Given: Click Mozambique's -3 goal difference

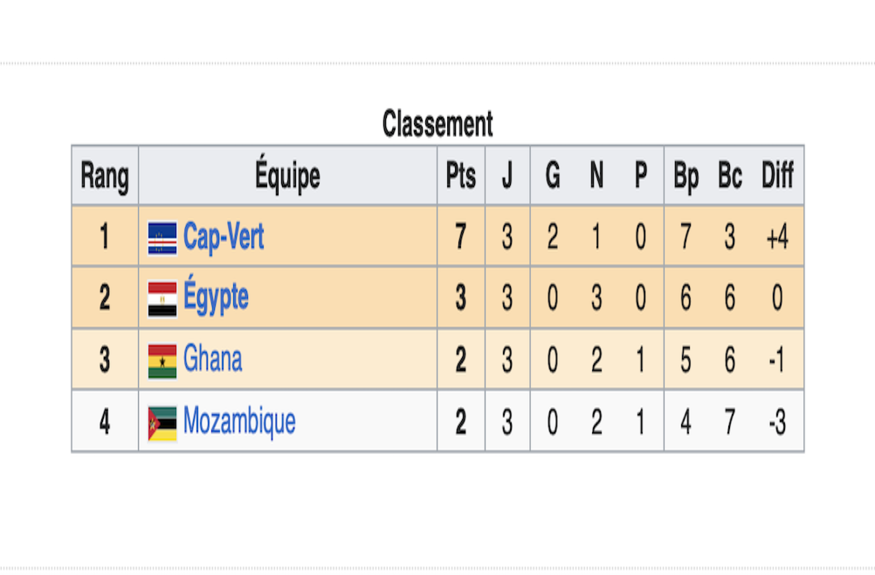Looking at the screenshot, I should 777,422.
